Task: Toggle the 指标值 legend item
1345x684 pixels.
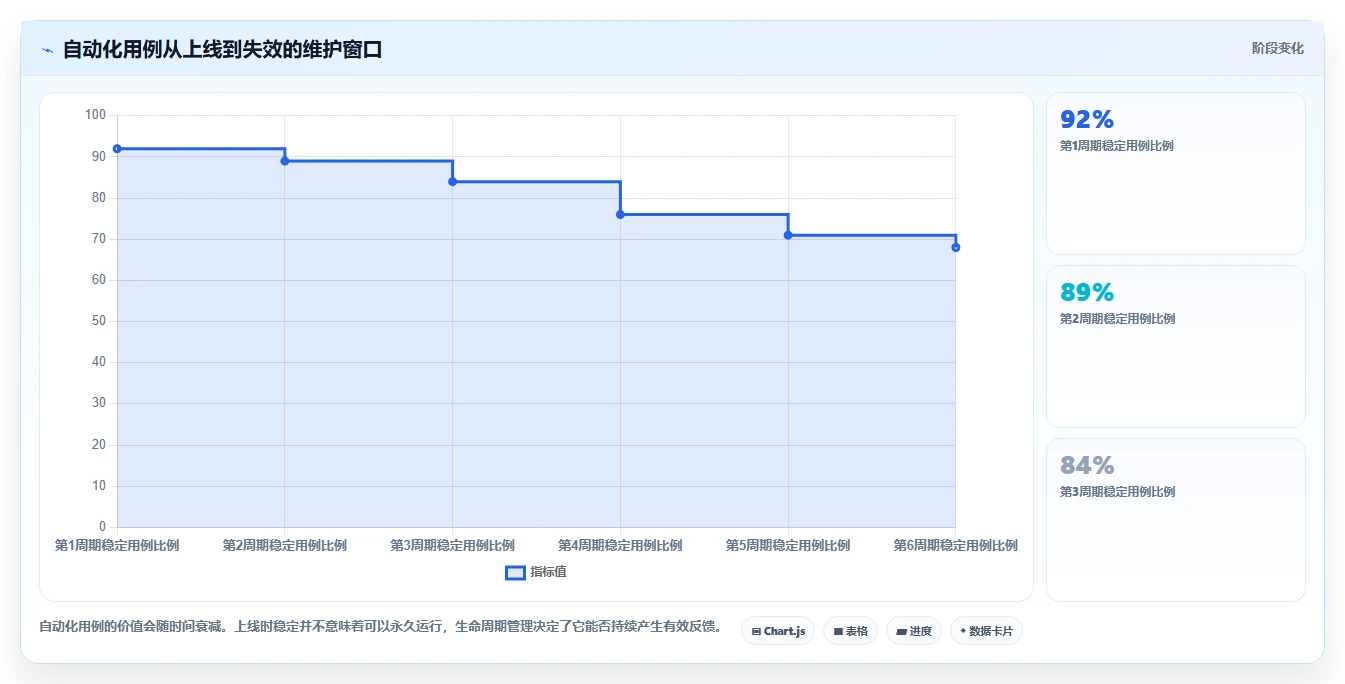Action: point(536,572)
